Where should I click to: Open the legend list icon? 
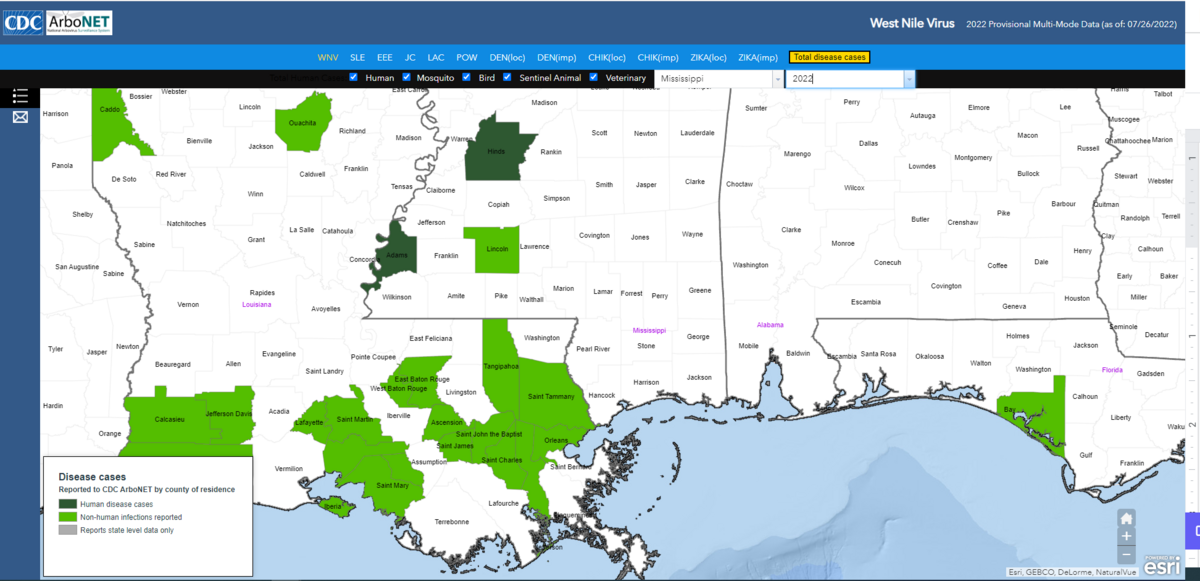pos(20,96)
